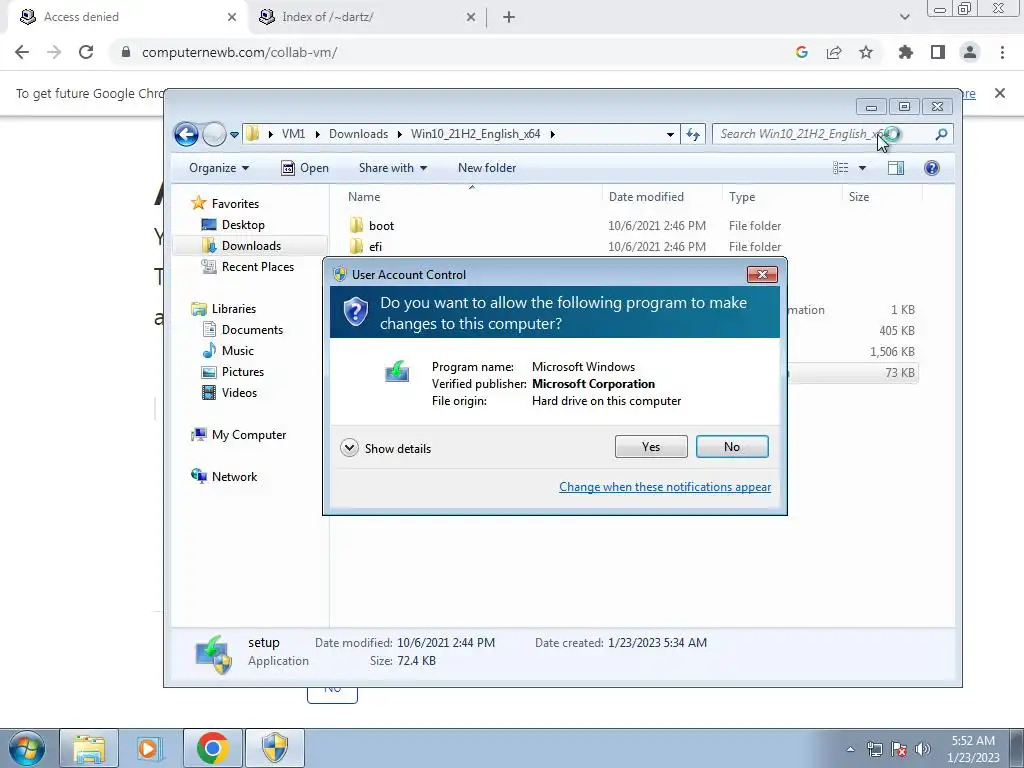Screen dimensions: 1024x768
Task: Toggle the preview pane
Action: 896,168
